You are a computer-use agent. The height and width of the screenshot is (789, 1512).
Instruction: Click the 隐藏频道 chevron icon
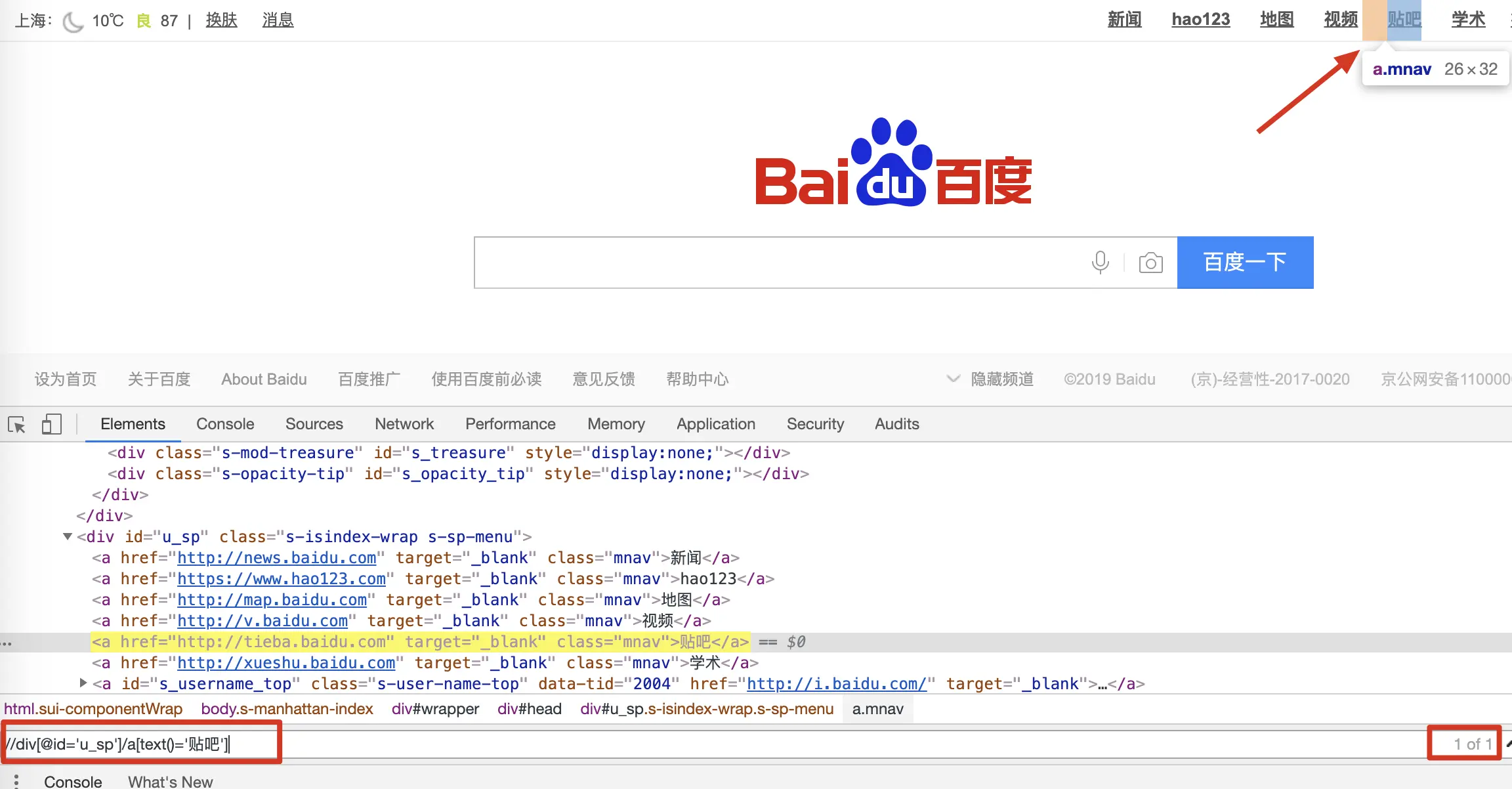(x=953, y=379)
